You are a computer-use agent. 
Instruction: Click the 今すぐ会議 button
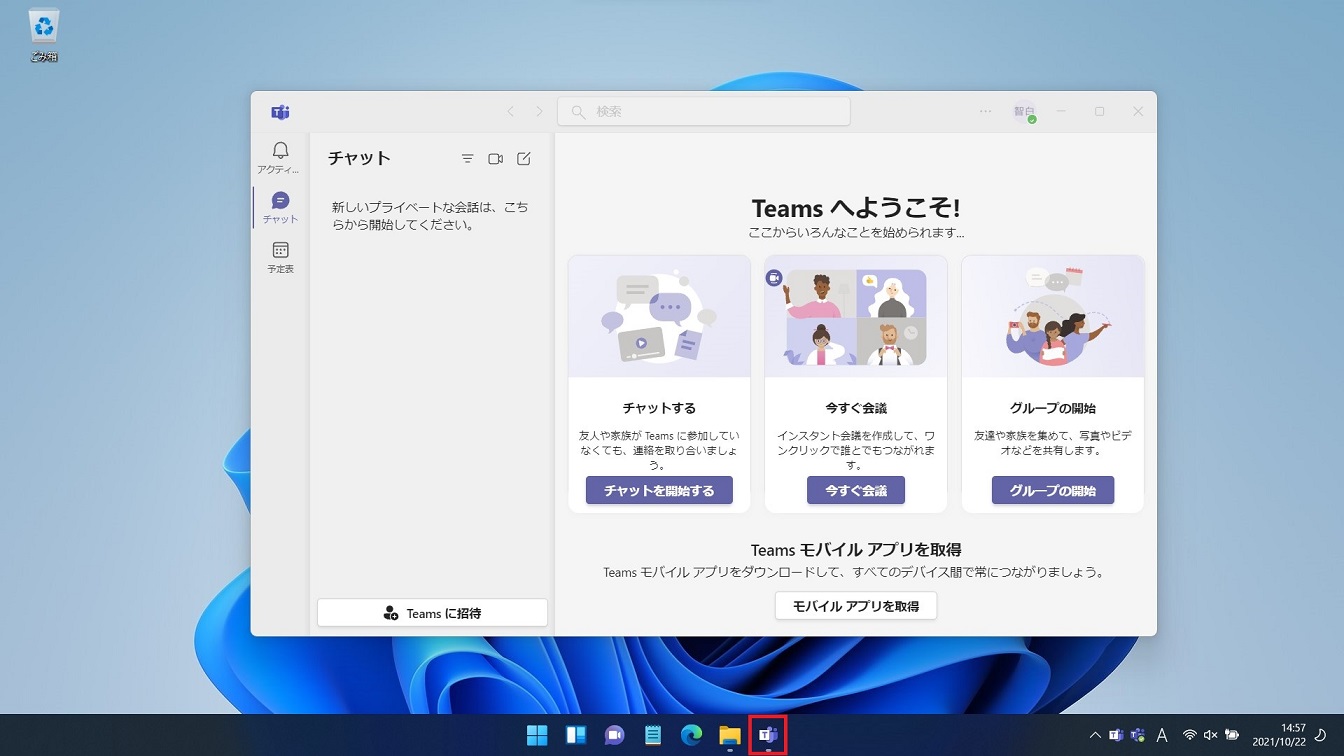(856, 490)
